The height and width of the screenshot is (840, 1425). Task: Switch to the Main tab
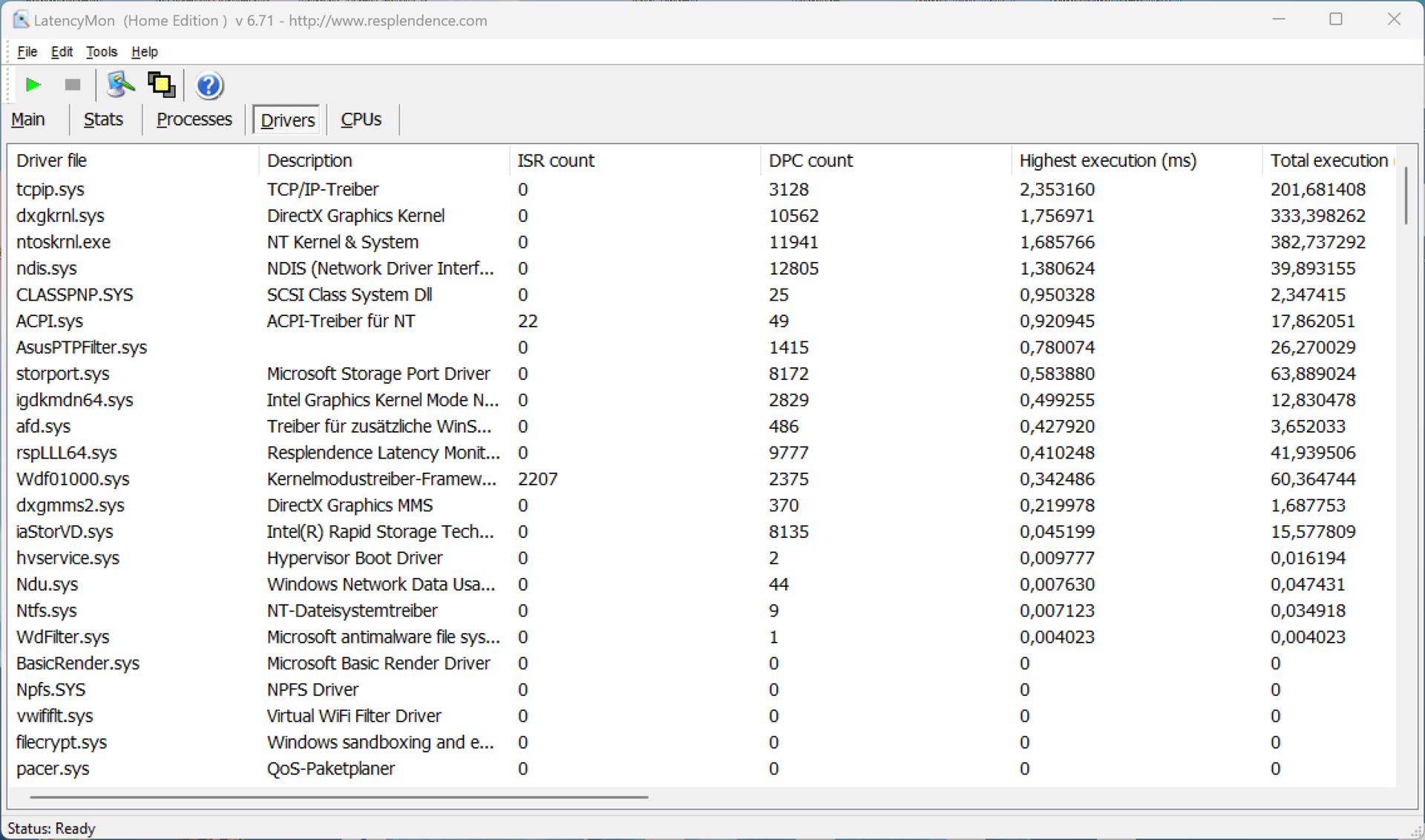pos(28,119)
